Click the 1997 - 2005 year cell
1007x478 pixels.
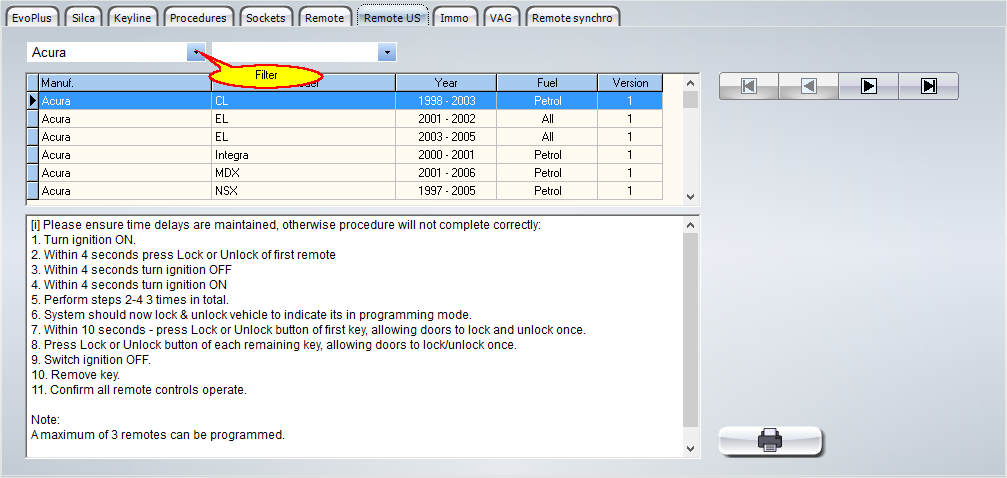(446, 191)
